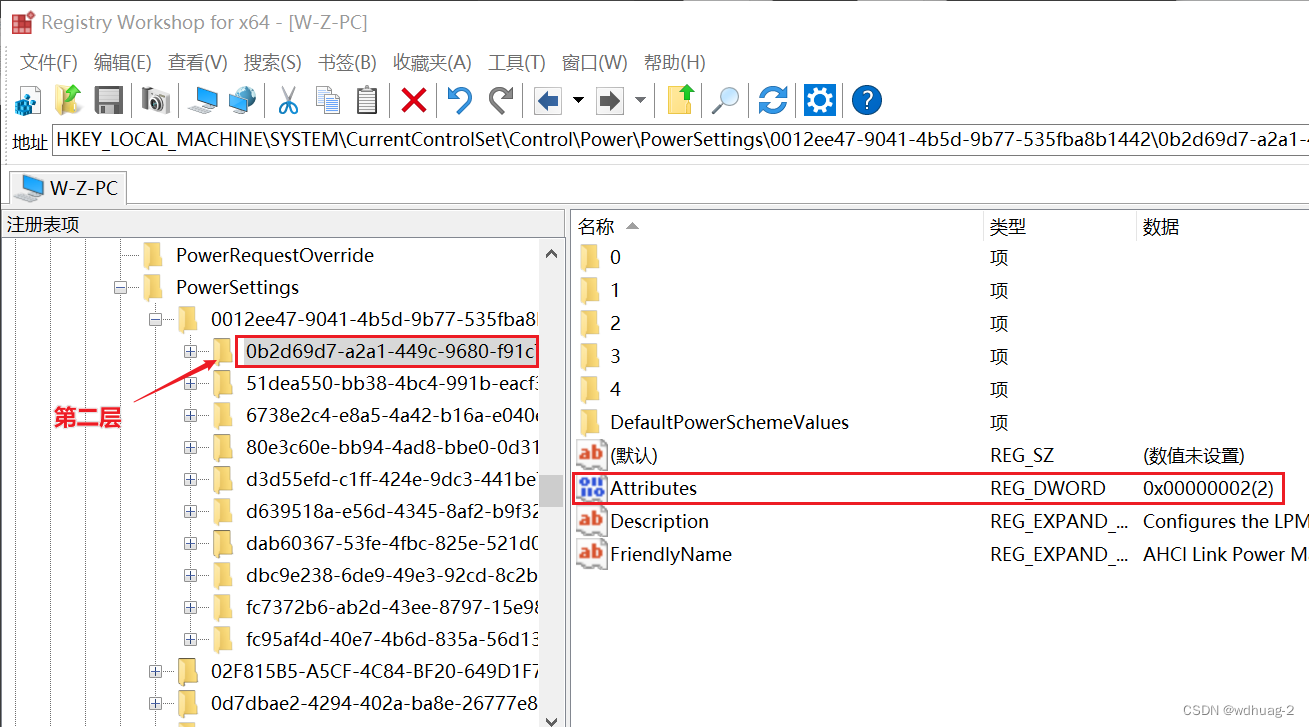The width and height of the screenshot is (1309, 727).
Task: Select the d639518a-e56d tree key
Action: (x=392, y=511)
